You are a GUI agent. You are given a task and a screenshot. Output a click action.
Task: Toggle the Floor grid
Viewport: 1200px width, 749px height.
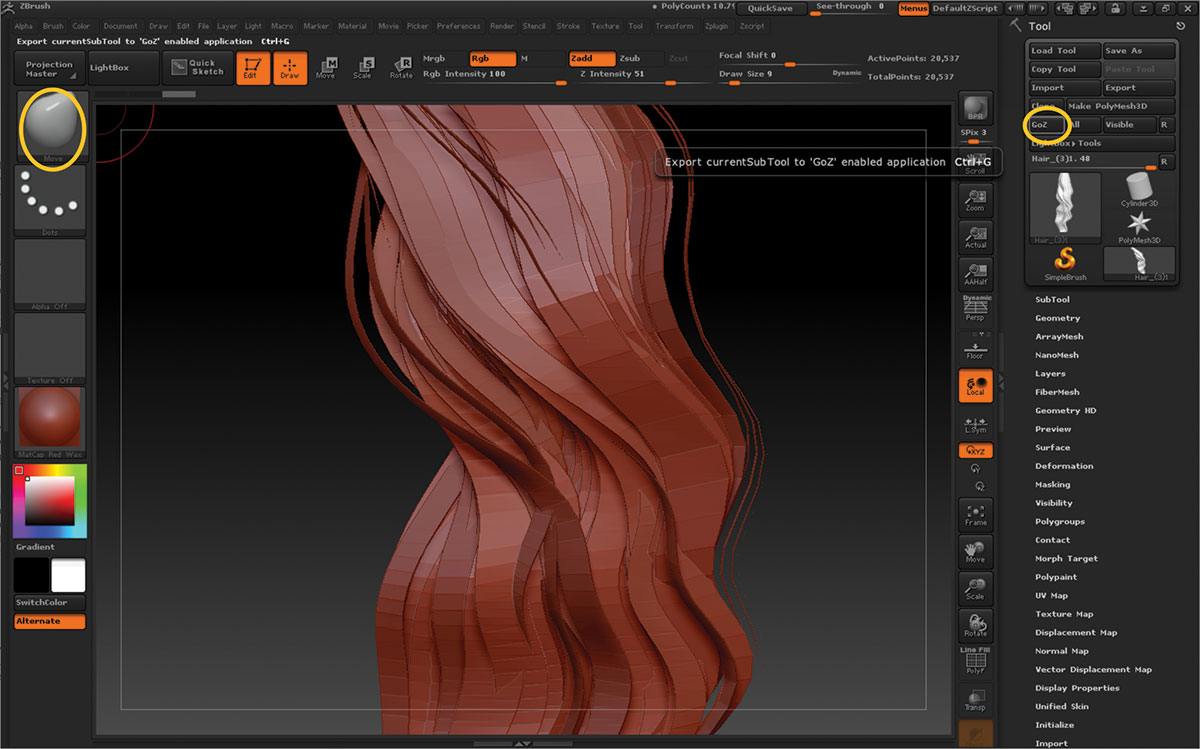975,348
